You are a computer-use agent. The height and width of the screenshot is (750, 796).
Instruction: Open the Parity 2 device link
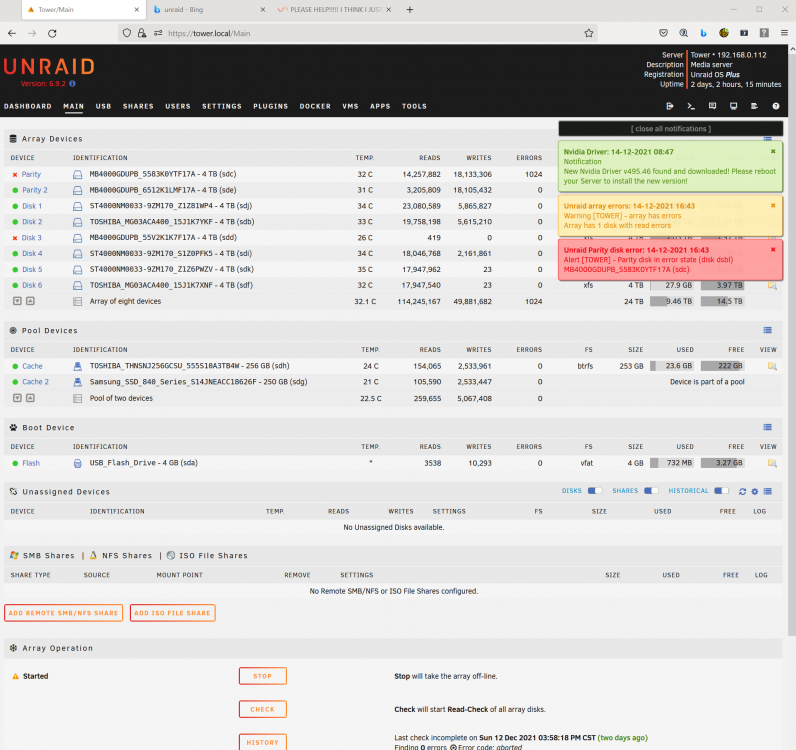(35, 190)
